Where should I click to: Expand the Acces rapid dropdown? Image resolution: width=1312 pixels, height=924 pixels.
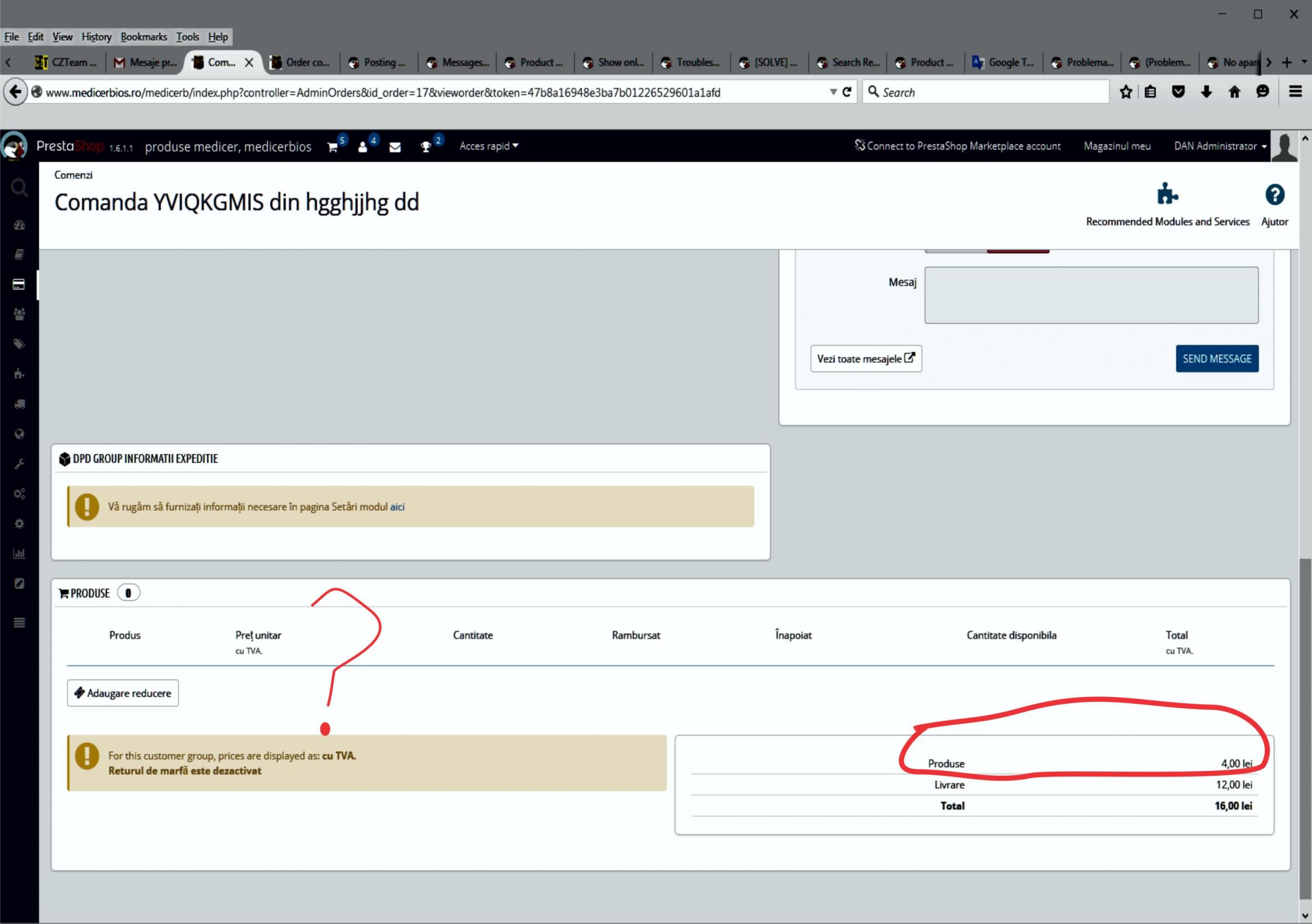(x=489, y=147)
